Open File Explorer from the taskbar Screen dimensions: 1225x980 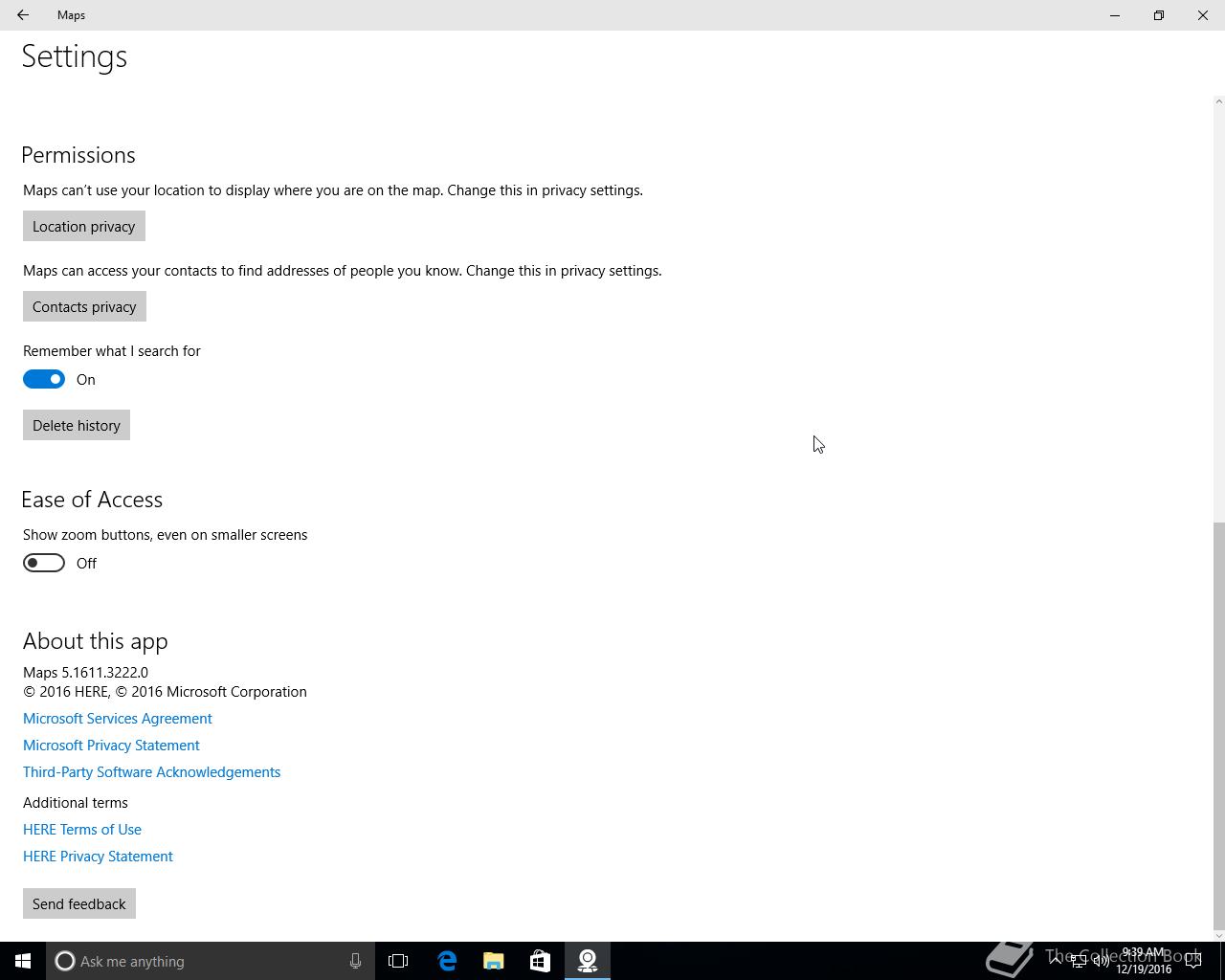tap(494, 961)
